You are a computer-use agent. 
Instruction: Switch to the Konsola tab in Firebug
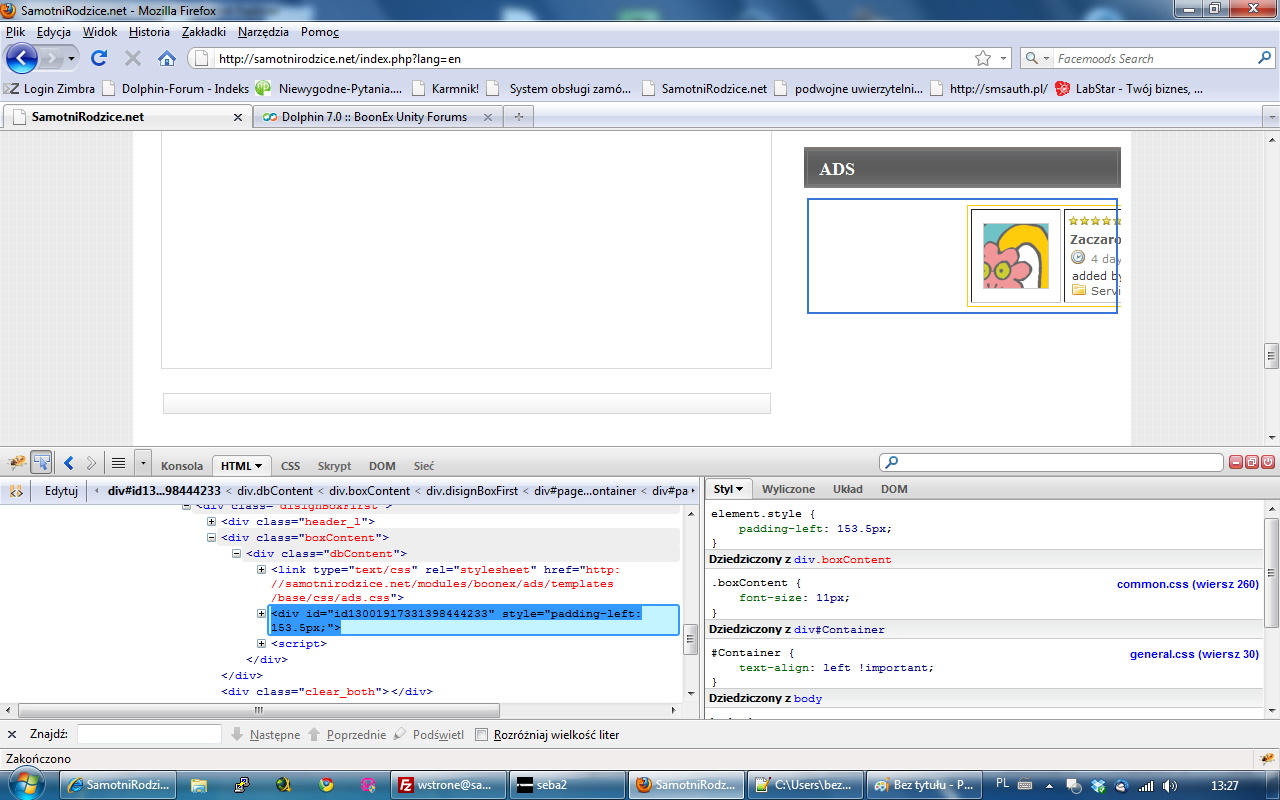(x=182, y=466)
